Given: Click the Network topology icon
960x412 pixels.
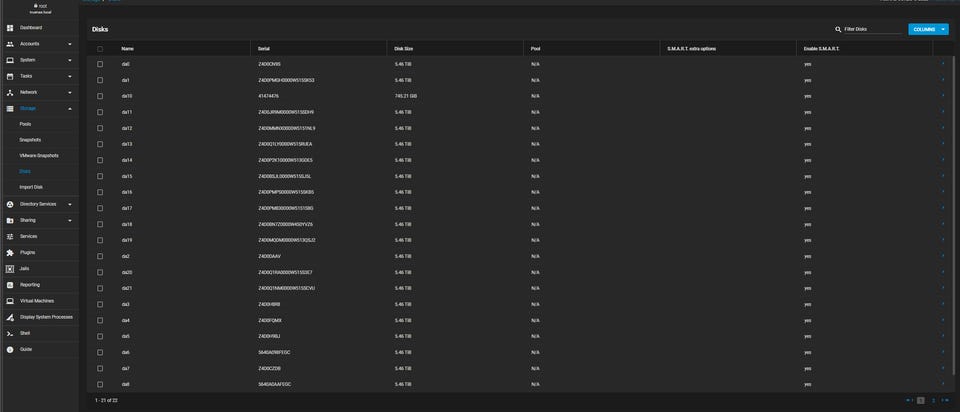Looking at the screenshot, I should pyautogui.click(x=10, y=92).
